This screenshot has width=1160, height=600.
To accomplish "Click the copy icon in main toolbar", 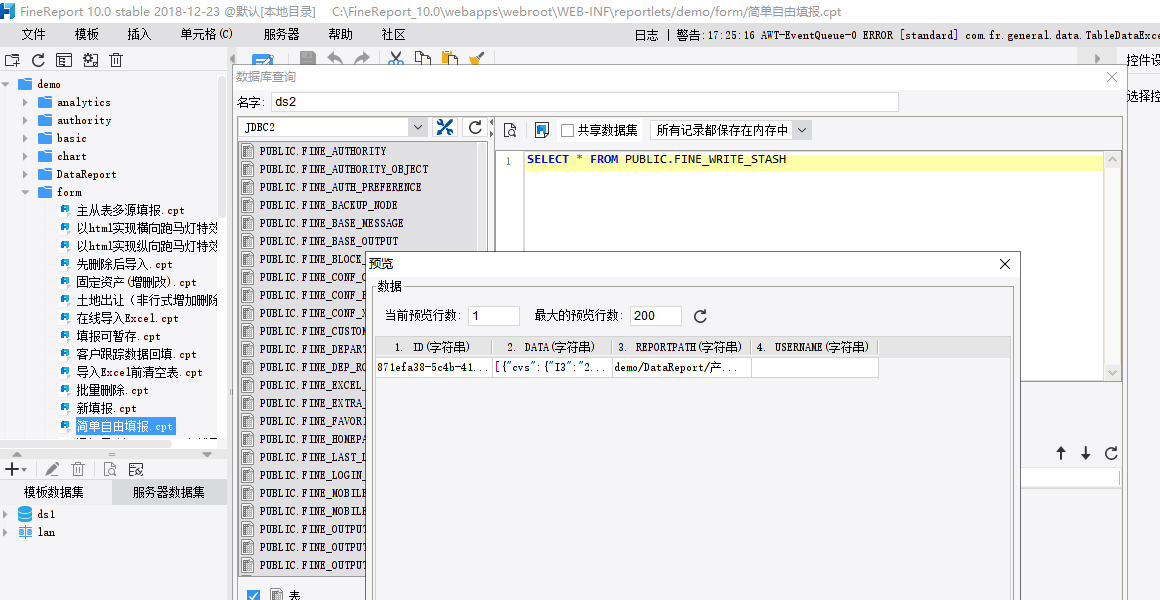I will 422,58.
